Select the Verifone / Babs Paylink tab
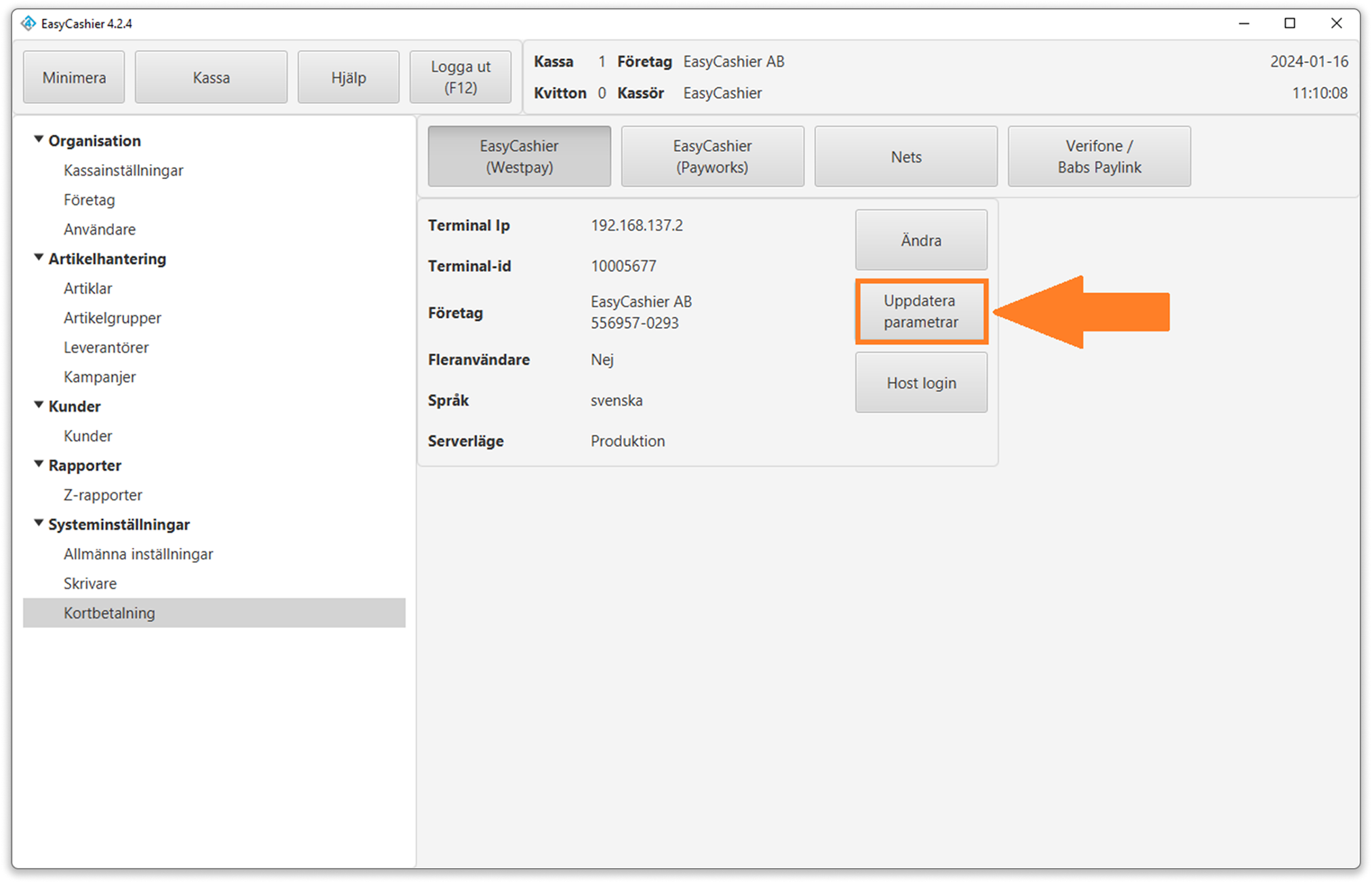This screenshot has height=883, width=1372. point(1099,156)
